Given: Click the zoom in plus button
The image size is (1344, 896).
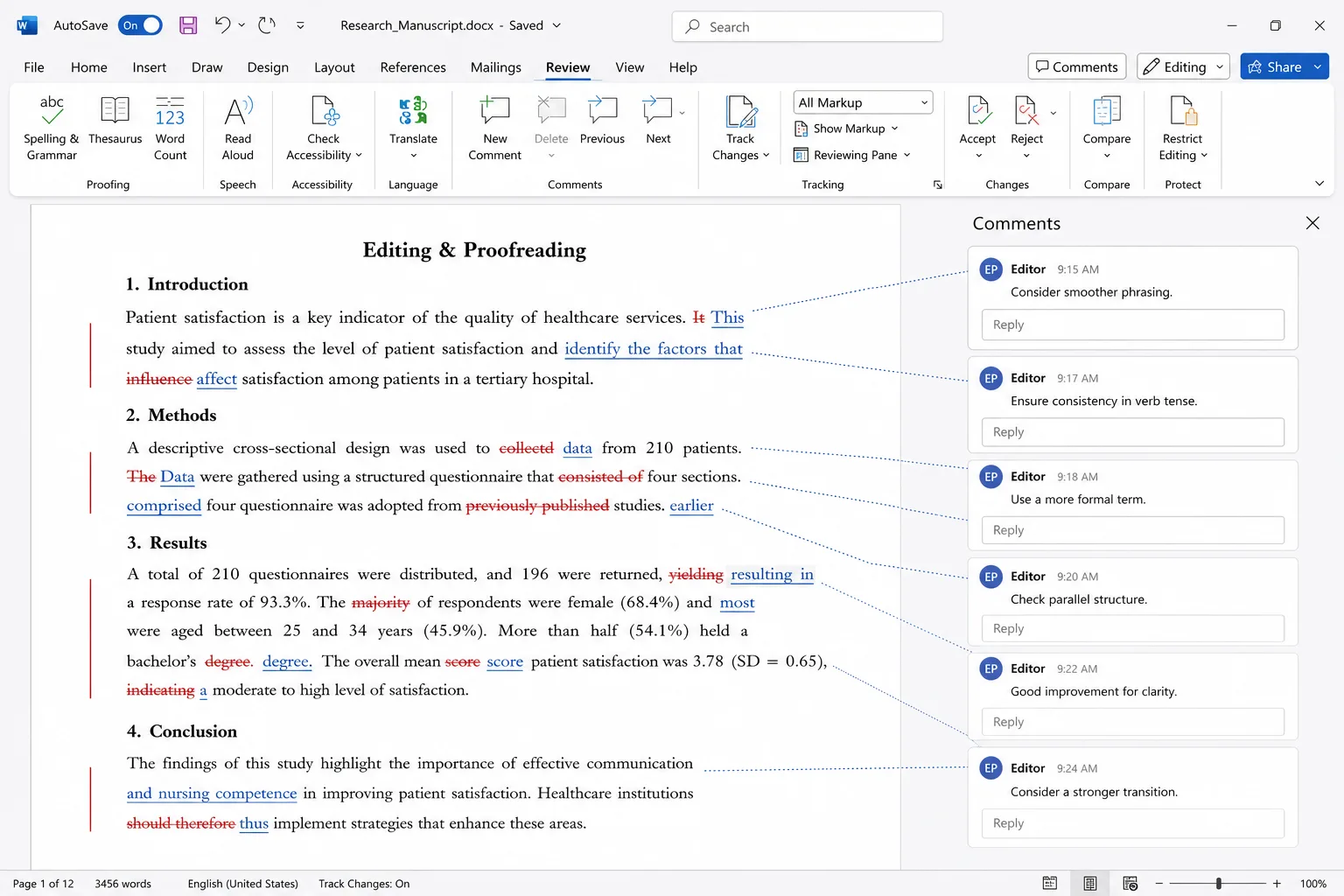Looking at the screenshot, I should 1277,884.
